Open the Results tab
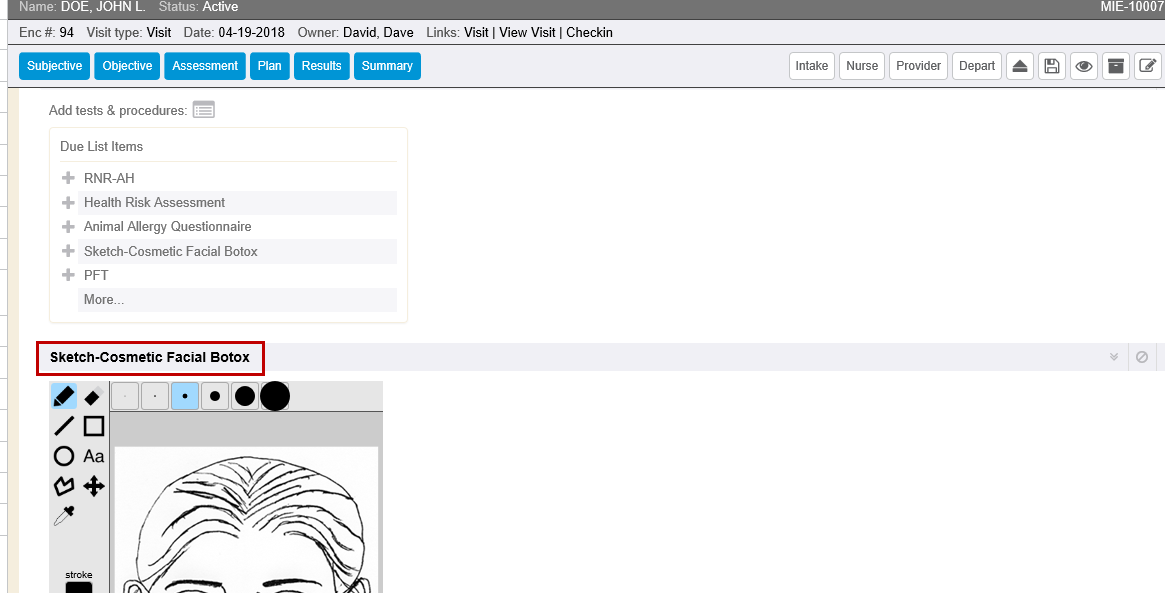 321,66
